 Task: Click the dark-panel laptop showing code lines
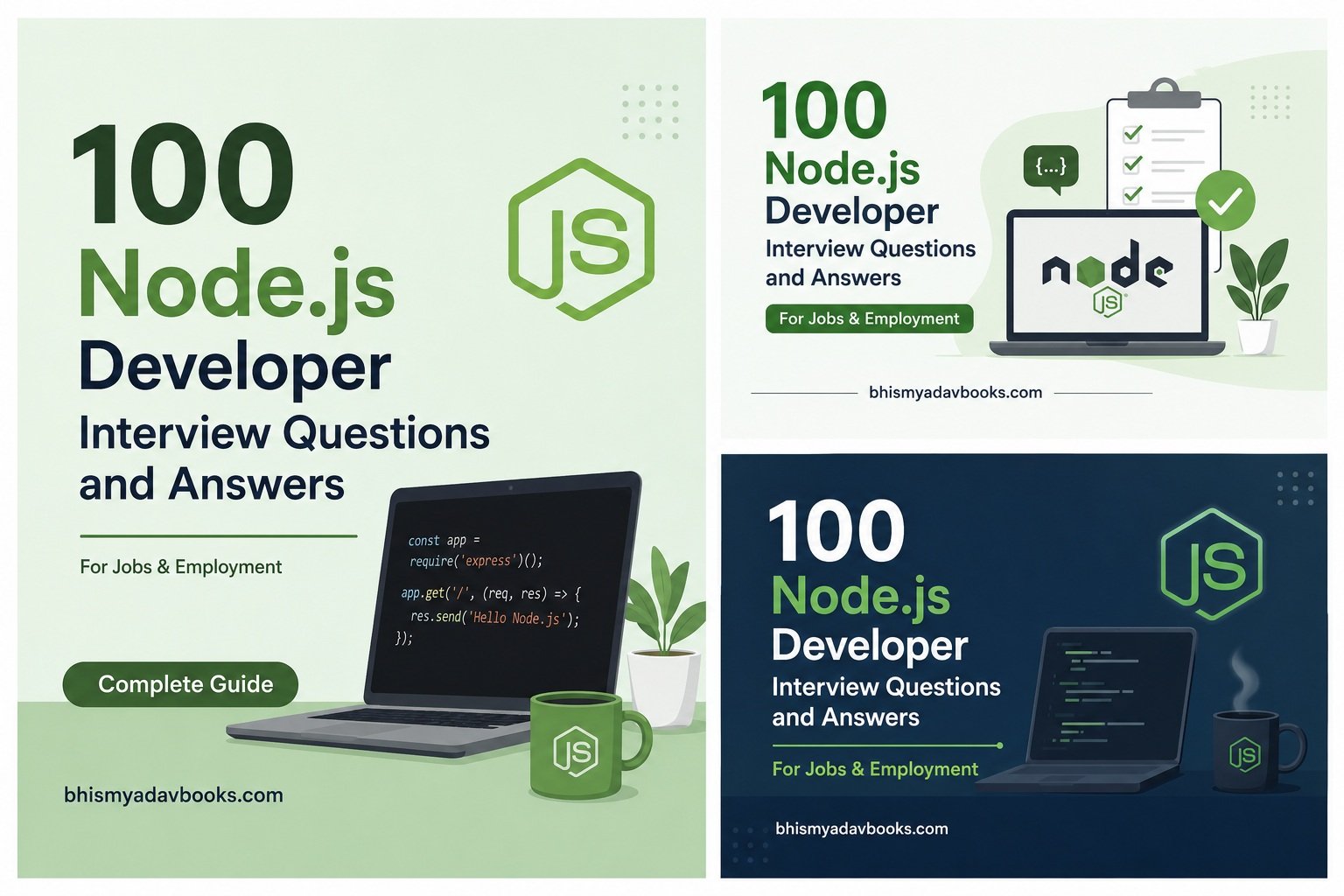1088,709
